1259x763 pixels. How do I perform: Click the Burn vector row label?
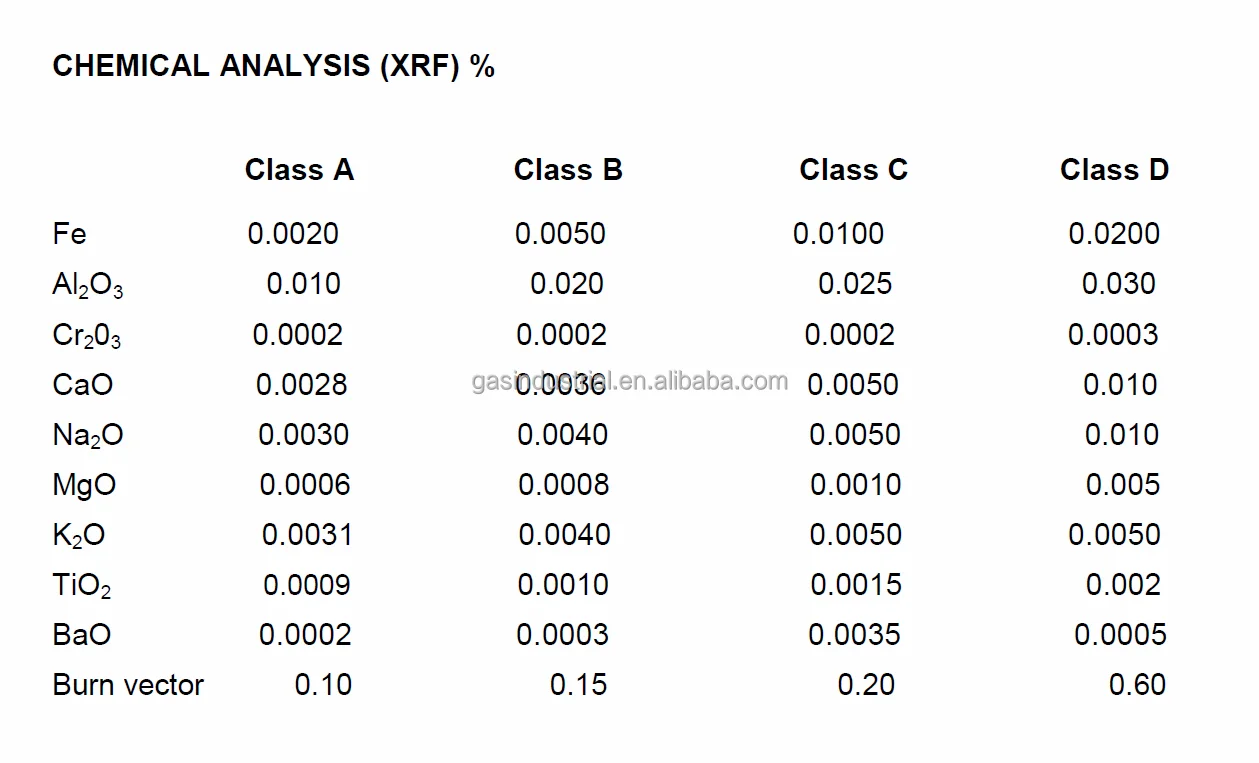click(x=128, y=685)
